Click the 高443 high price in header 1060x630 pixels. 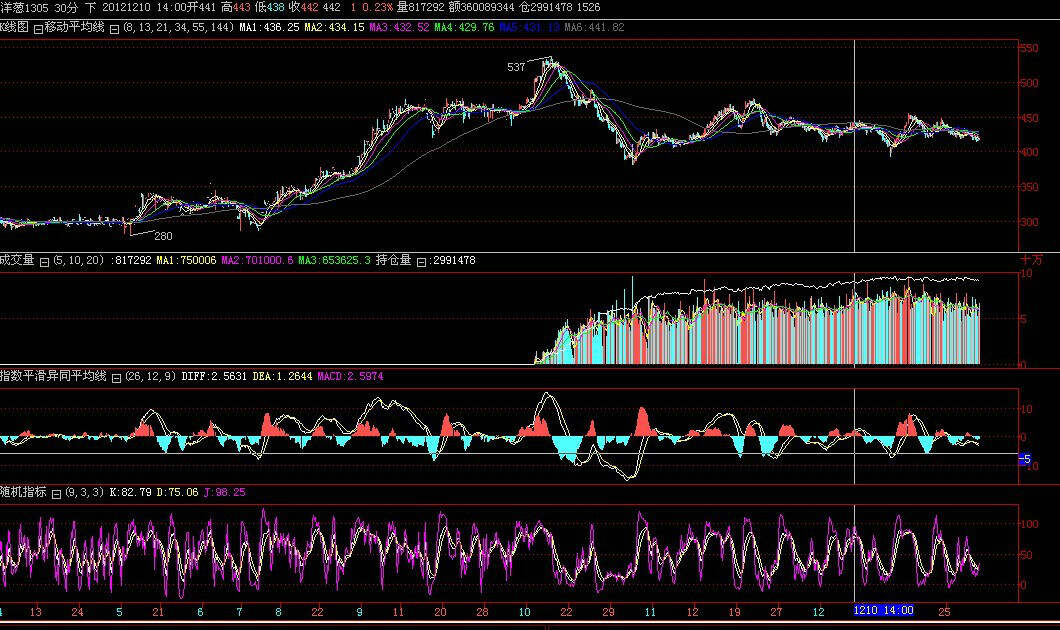(x=235, y=7)
